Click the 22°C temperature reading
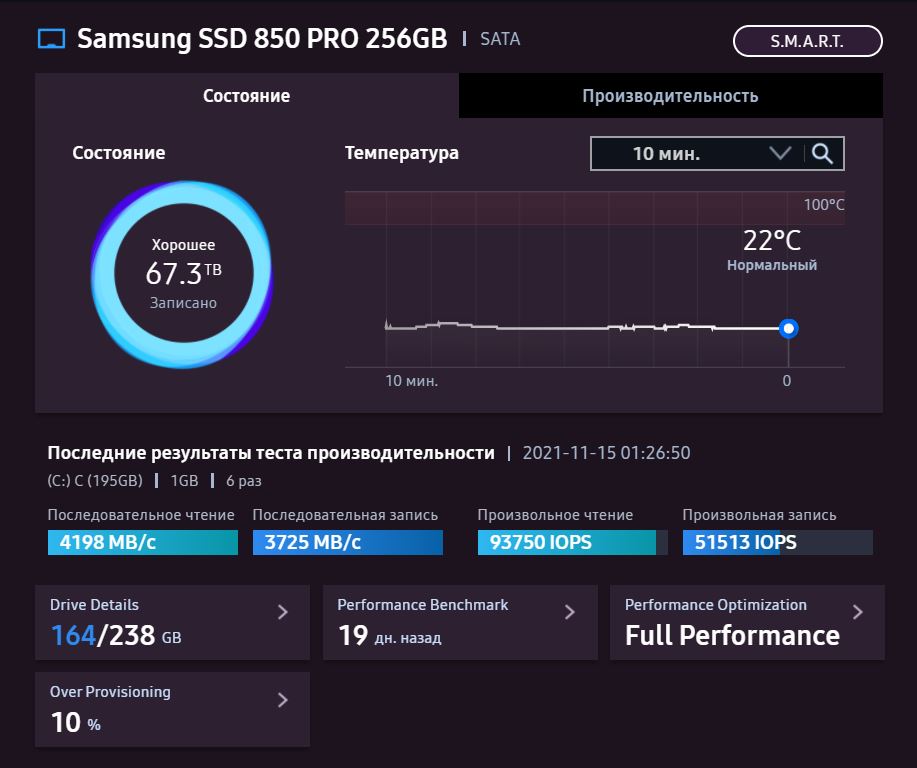The image size is (917, 768). tap(771, 241)
